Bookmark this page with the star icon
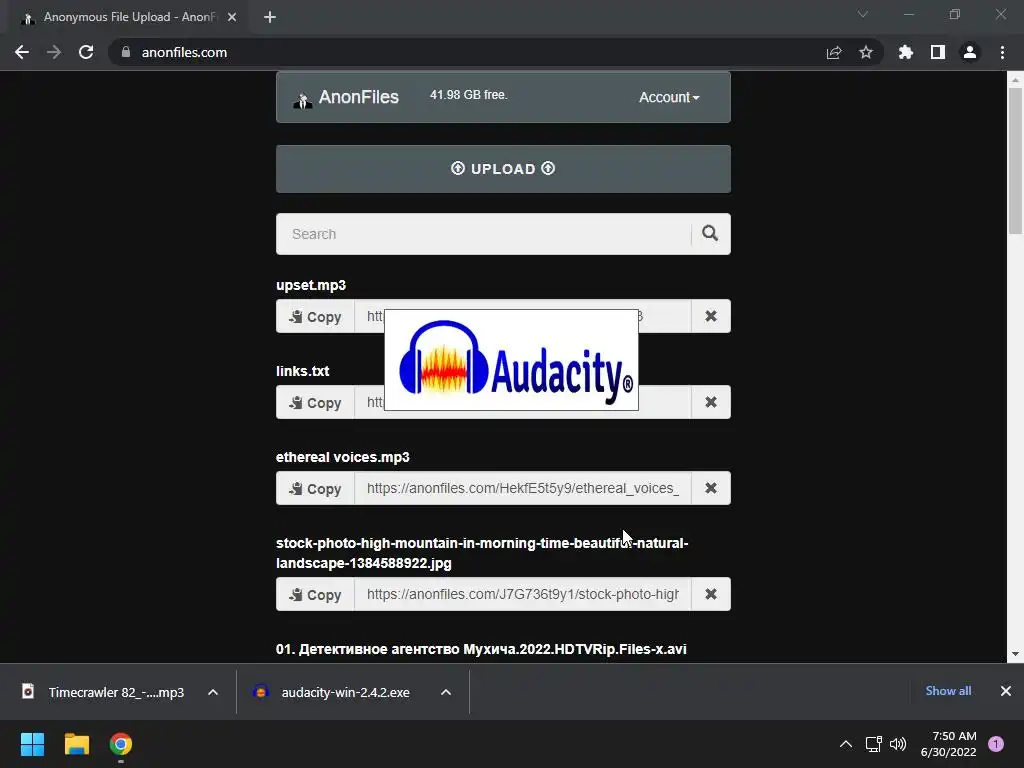1024x768 pixels. click(x=866, y=52)
